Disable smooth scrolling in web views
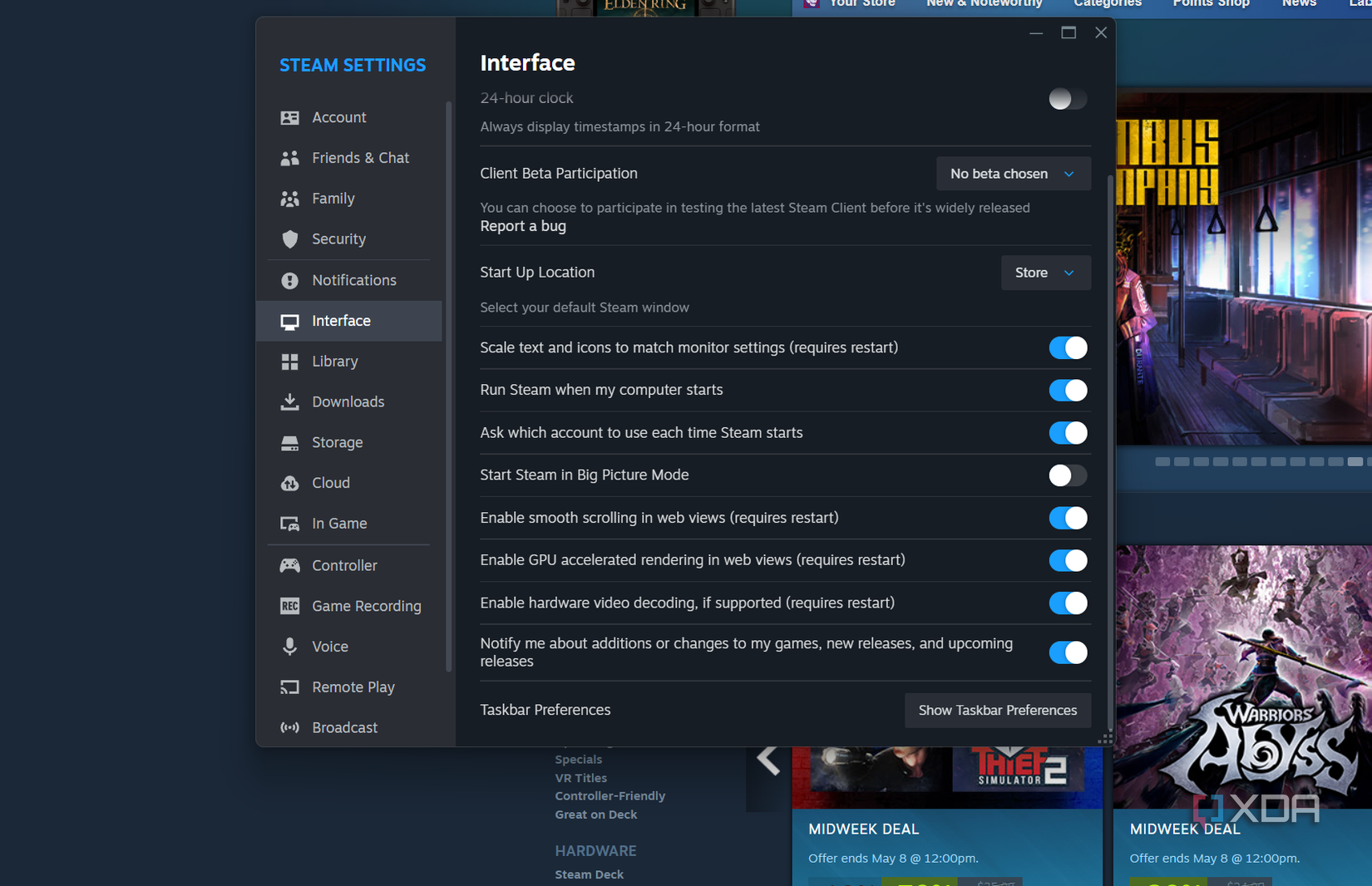The height and width of the screenshot is (886, 1372). pos(1068,518)
